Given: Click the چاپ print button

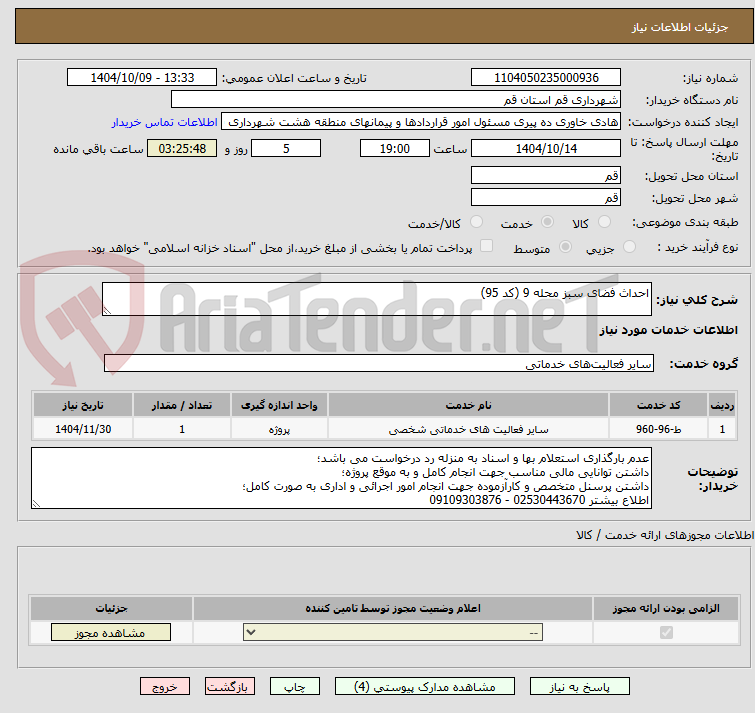Looking at the screenshot, I should (x=295, y=687).
